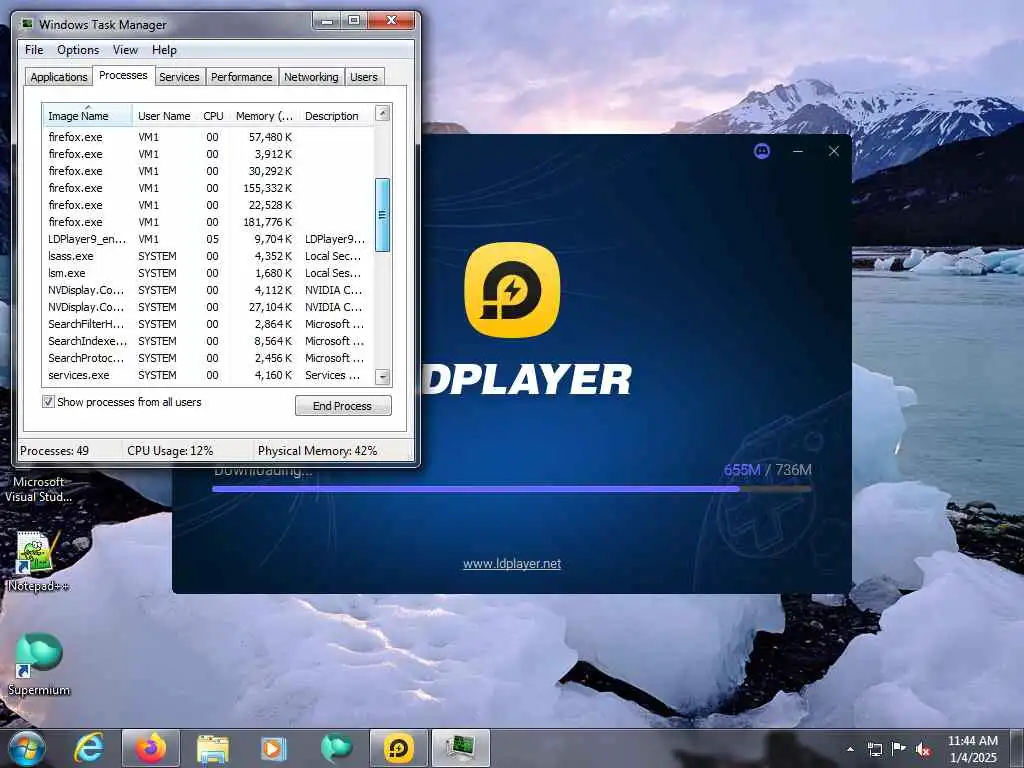Select firefox.exe row using 57,480 K
The image size is (1024, 768).
[x=208, y=137]
